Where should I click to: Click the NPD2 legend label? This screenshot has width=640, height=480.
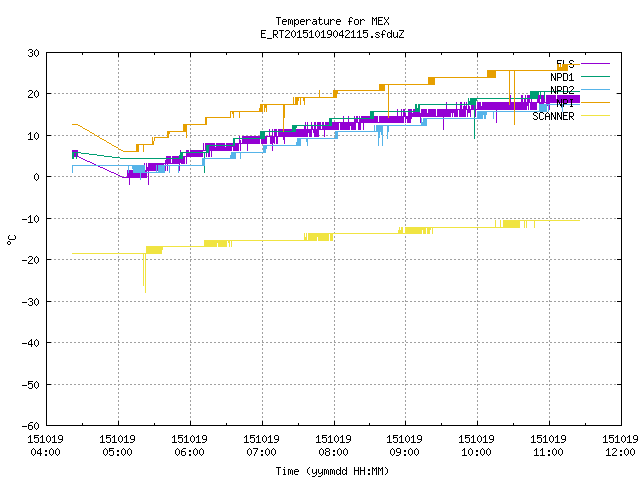coord(562,90)
